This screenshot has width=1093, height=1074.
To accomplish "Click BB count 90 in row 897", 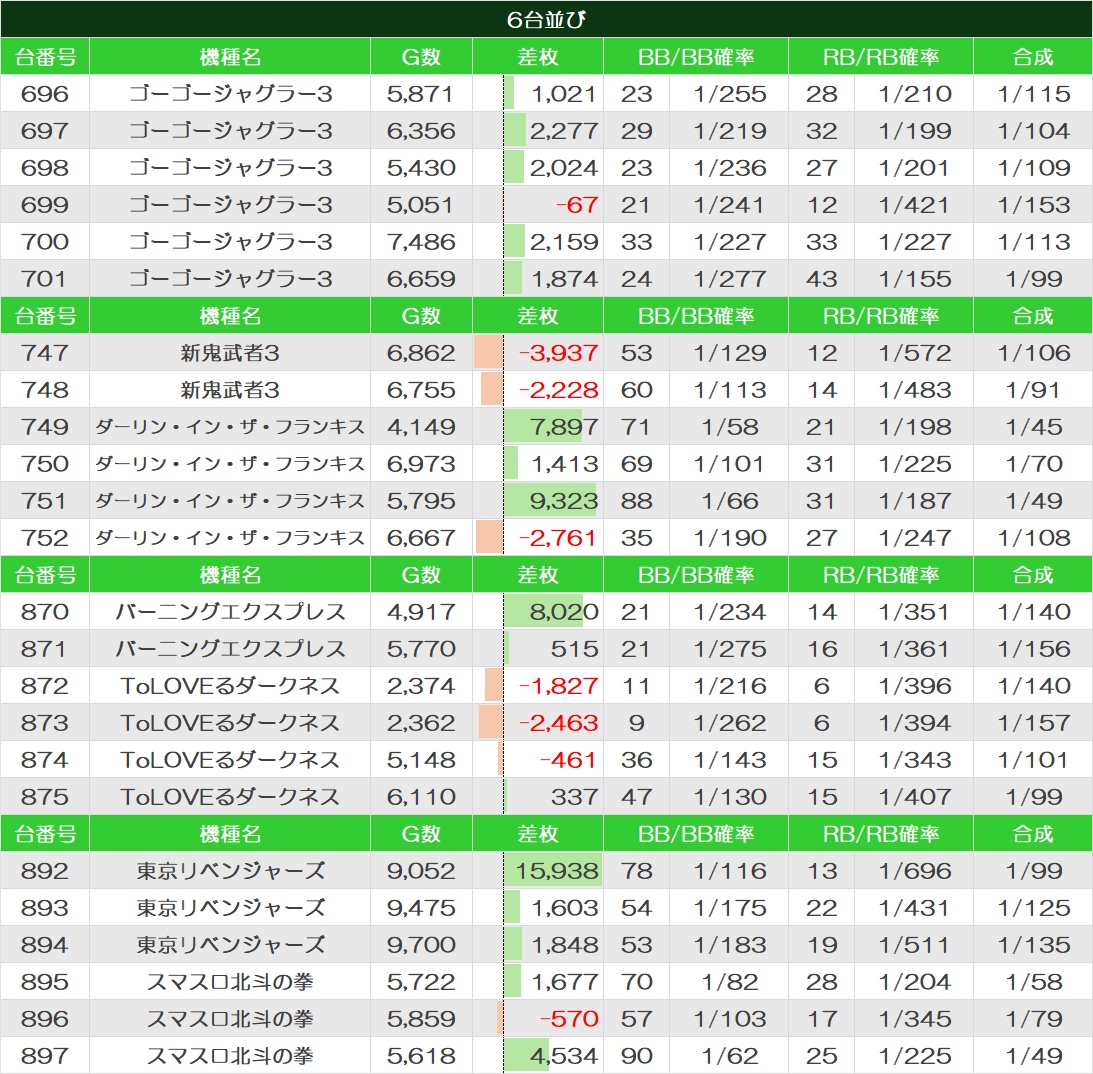I will pos(636,1054).
